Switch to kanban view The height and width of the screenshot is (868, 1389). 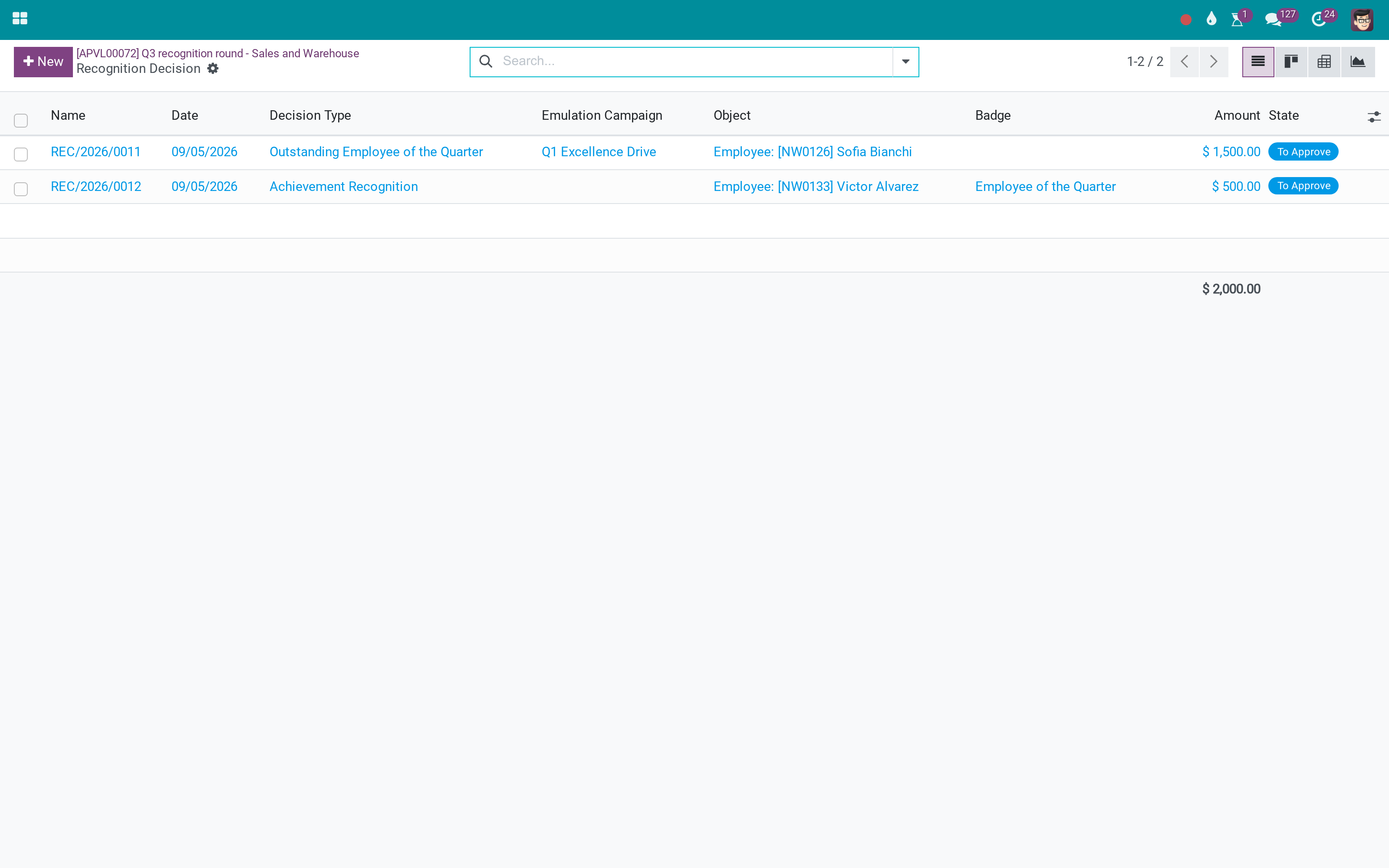pyautogui.click(x=1291, y=62)
